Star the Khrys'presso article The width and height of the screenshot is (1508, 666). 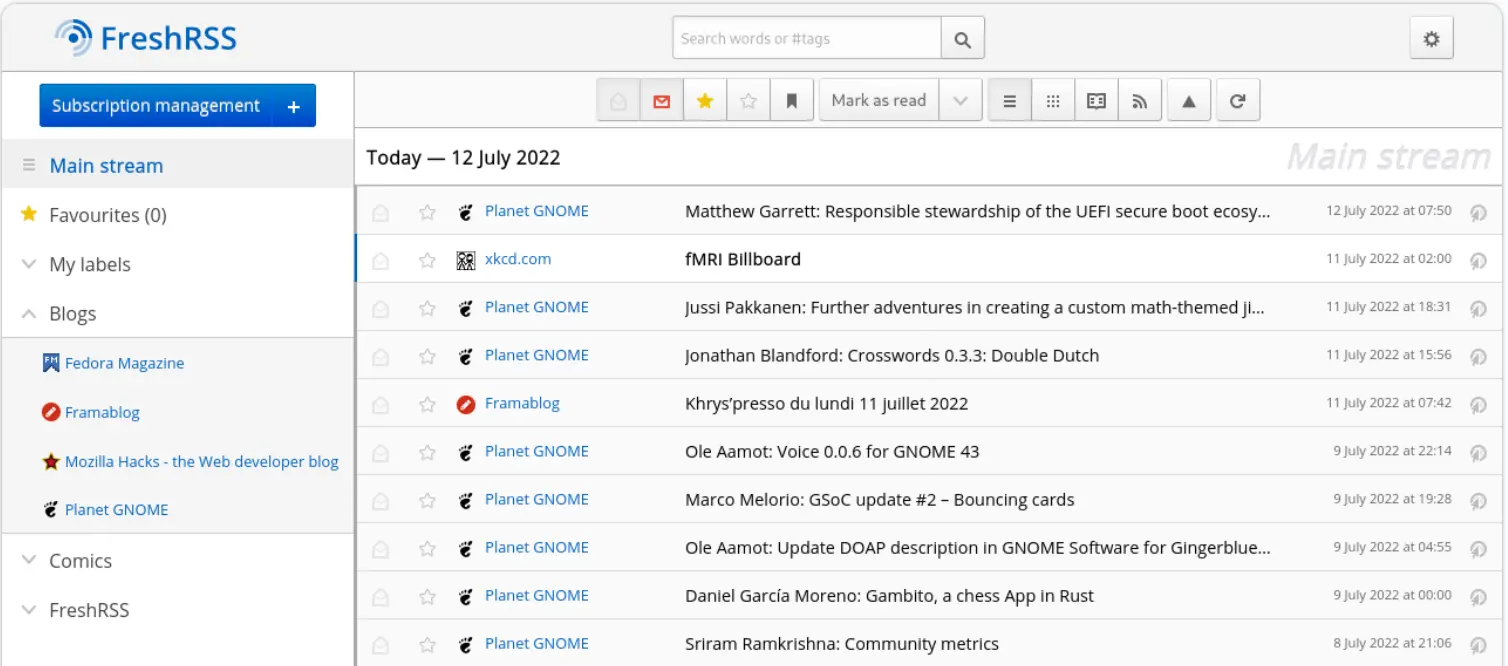(427, 404)
